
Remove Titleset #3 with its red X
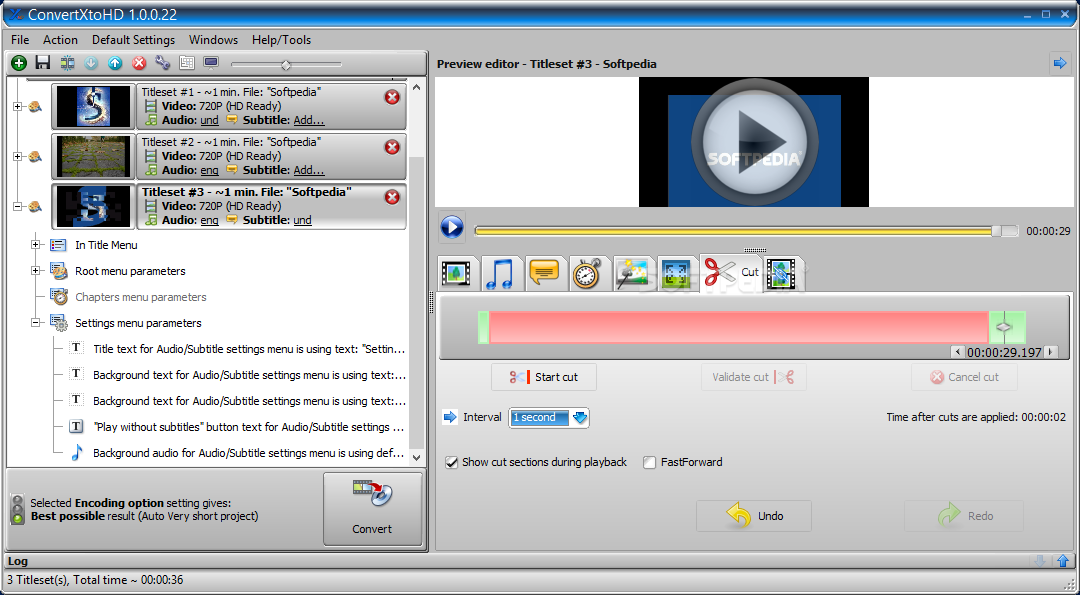(392, 198)
